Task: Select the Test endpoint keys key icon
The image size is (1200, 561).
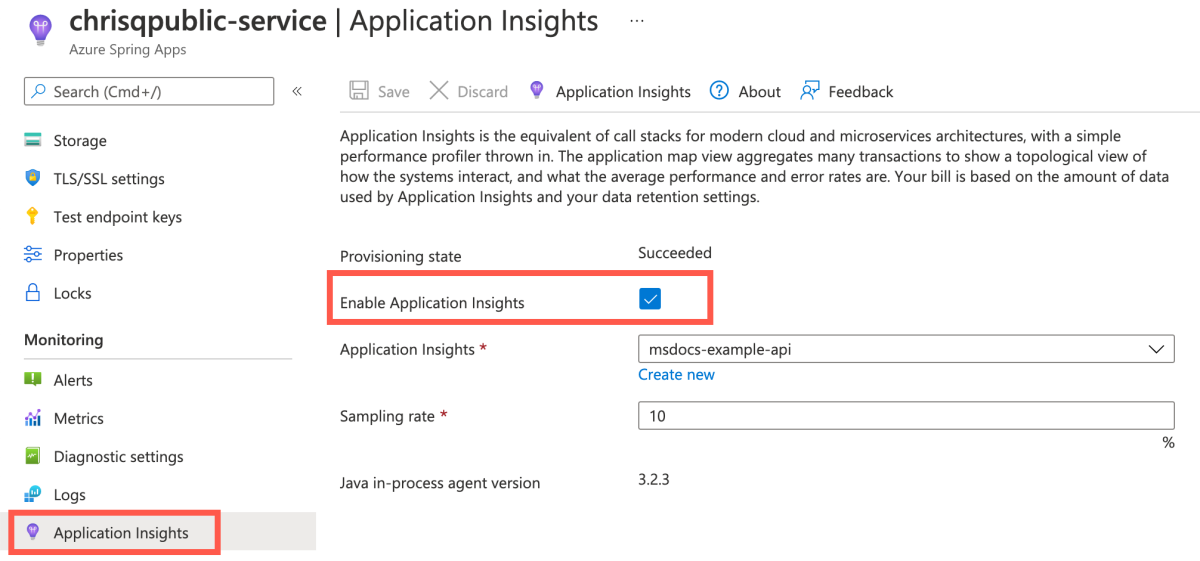Action: [x=33, y=216]
